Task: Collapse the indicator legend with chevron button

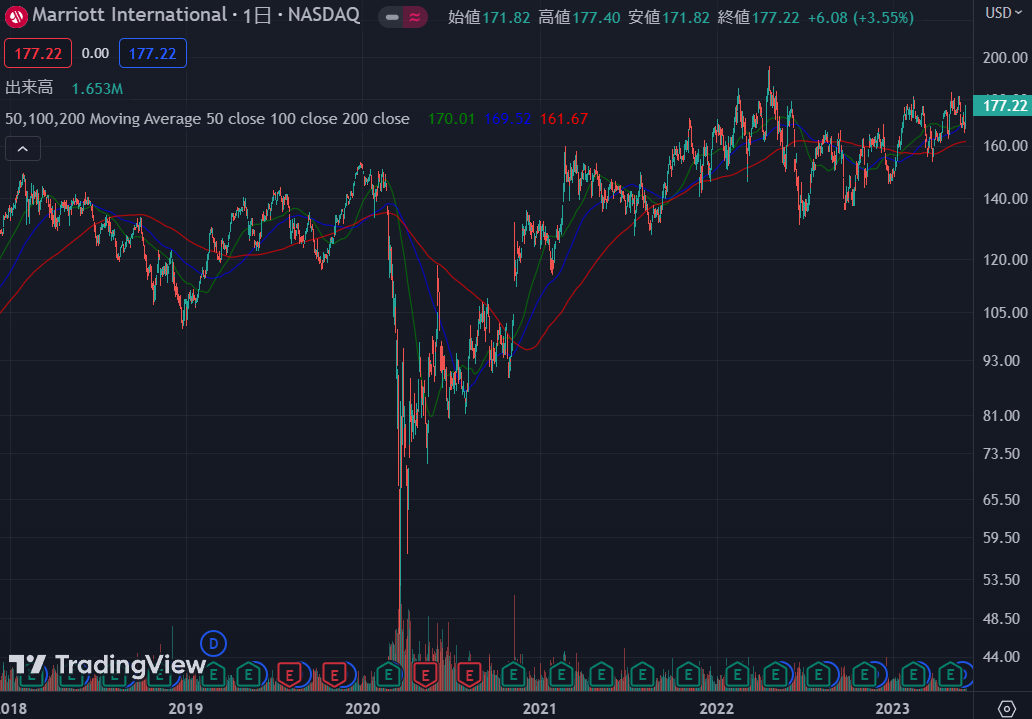Action: 23,149
